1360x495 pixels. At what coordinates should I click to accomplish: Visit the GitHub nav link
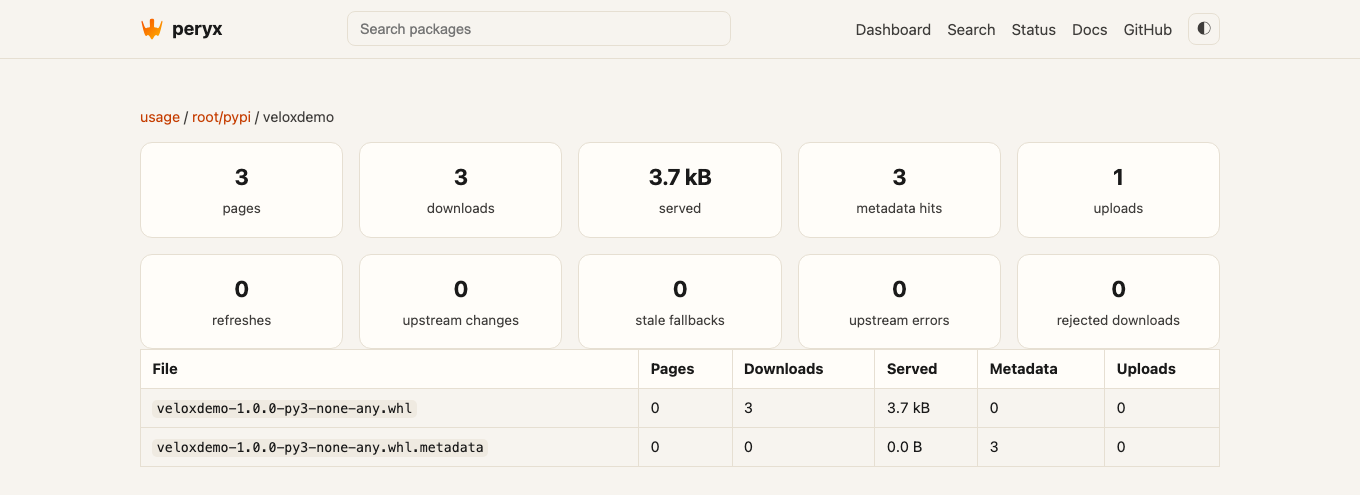(1148, 30)
